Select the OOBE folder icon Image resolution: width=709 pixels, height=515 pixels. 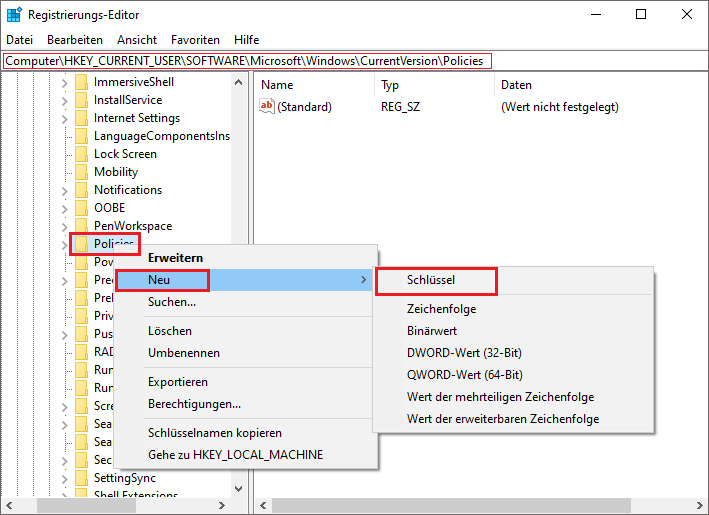(x=81, y=208)
